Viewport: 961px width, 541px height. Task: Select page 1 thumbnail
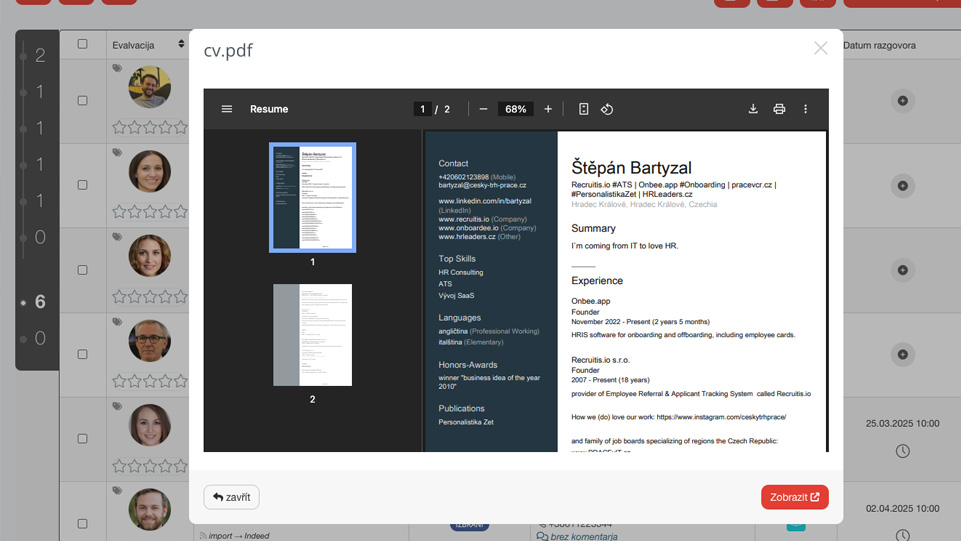click(313, 197)
